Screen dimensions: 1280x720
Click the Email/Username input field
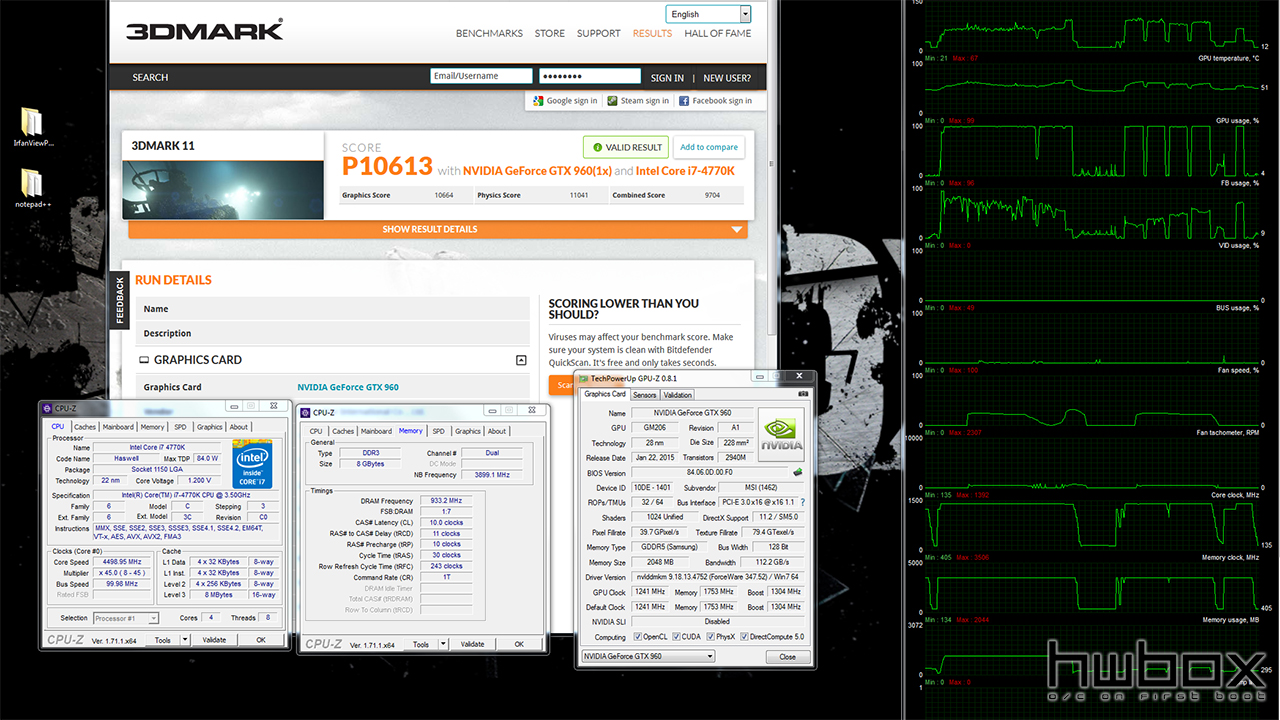pos(481,76)
